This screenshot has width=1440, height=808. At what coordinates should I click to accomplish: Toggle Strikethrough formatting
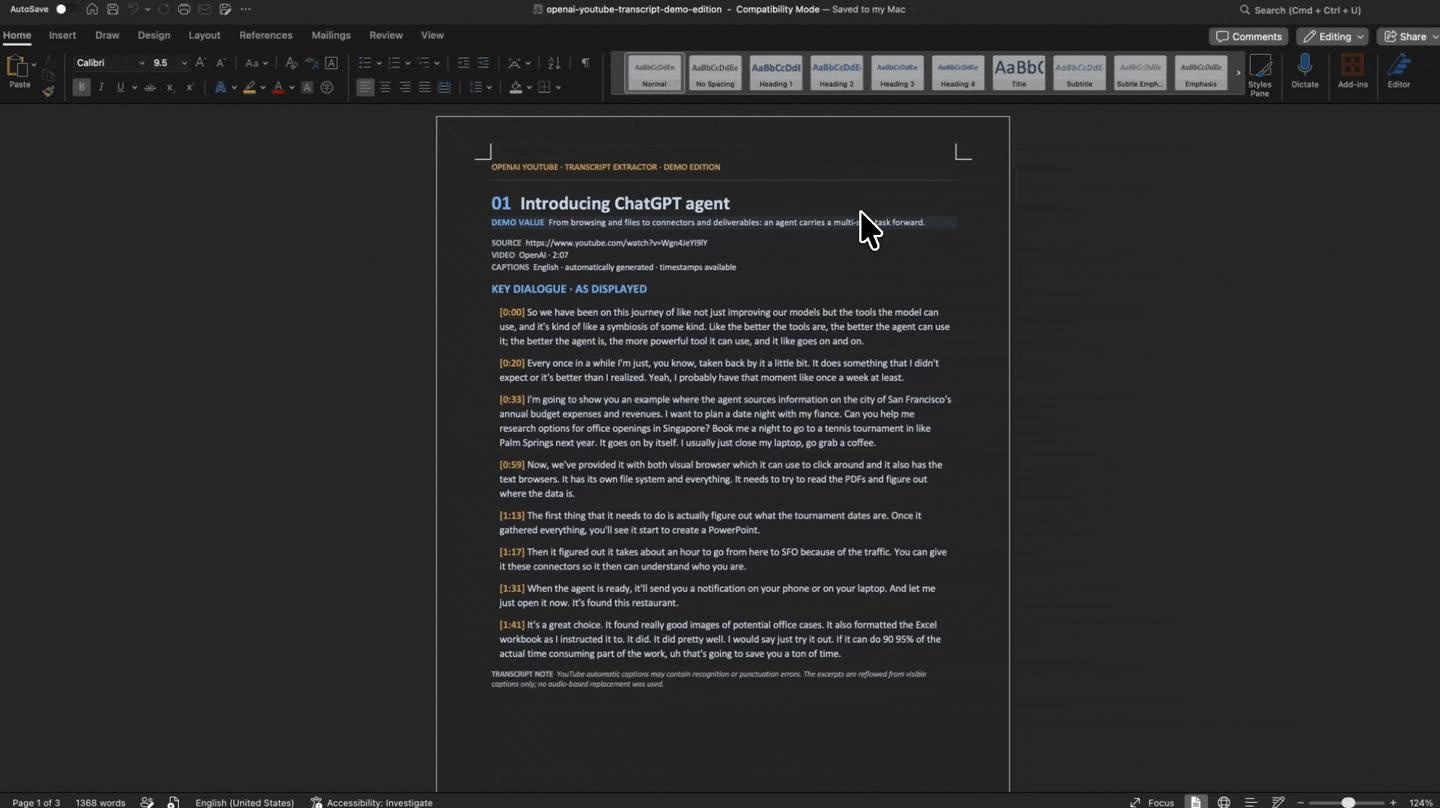coord(150,87)
